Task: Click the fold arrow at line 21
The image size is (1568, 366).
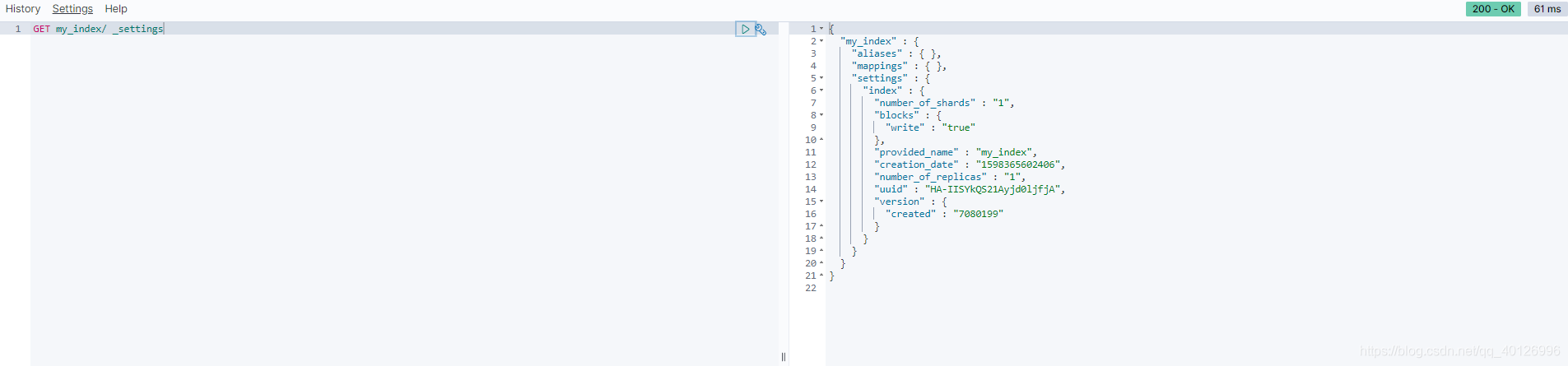Action: [821, 276]
